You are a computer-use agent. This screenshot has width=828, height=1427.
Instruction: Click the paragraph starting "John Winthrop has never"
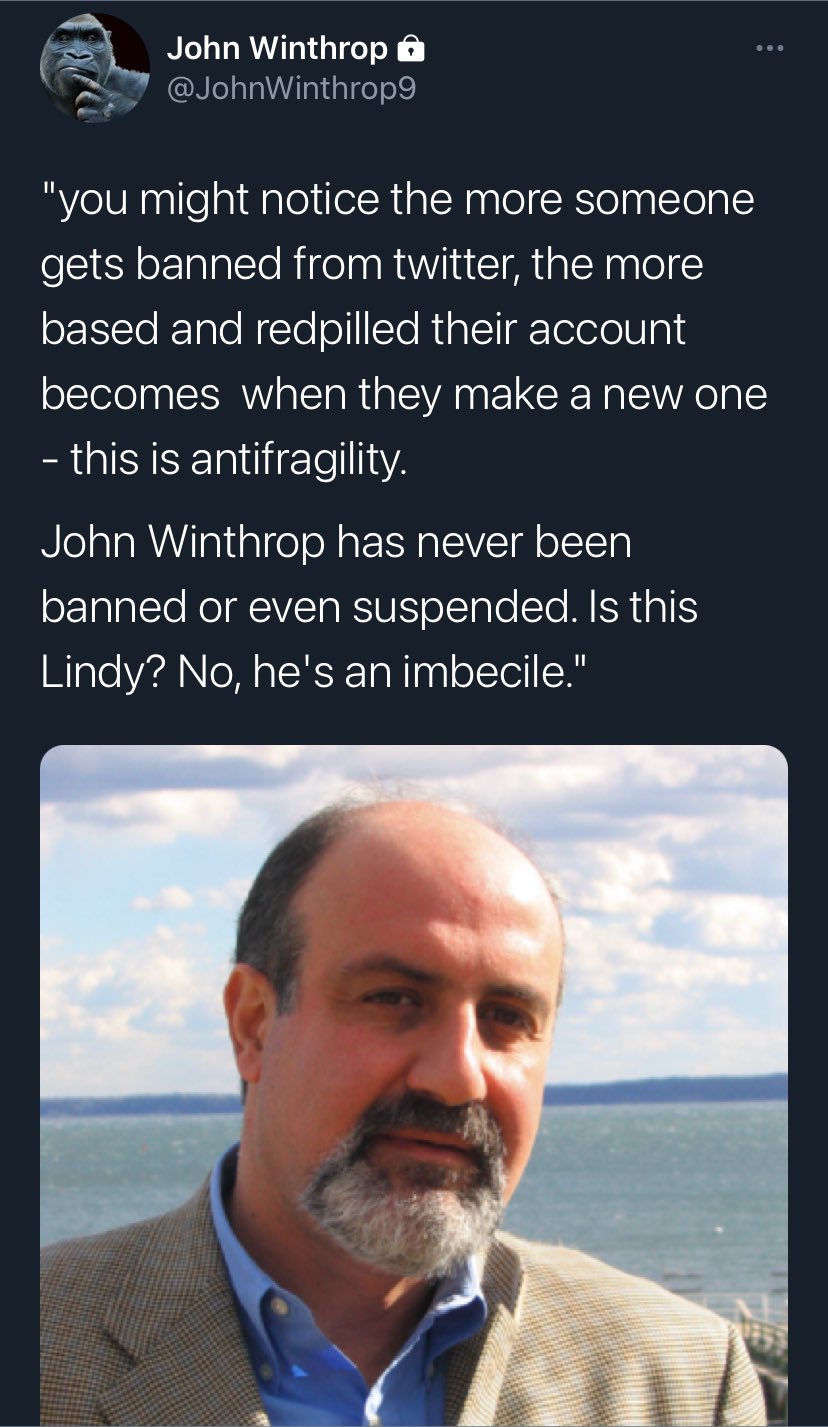coord(370,607)
